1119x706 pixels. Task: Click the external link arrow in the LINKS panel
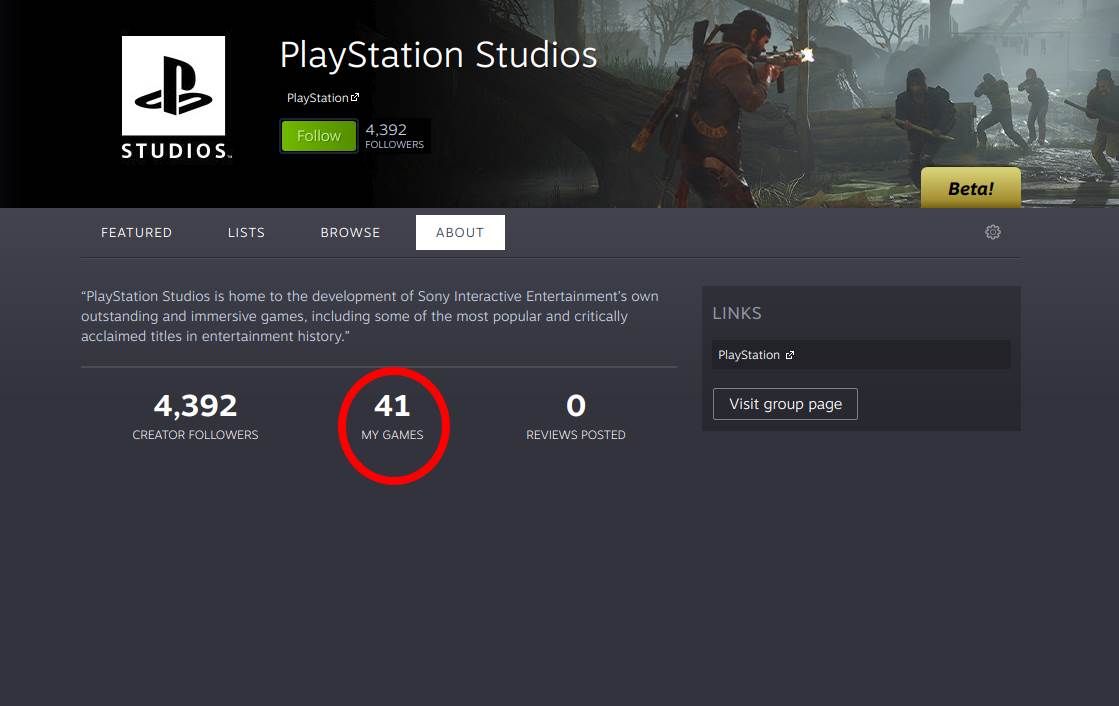[x=790, y=354]
